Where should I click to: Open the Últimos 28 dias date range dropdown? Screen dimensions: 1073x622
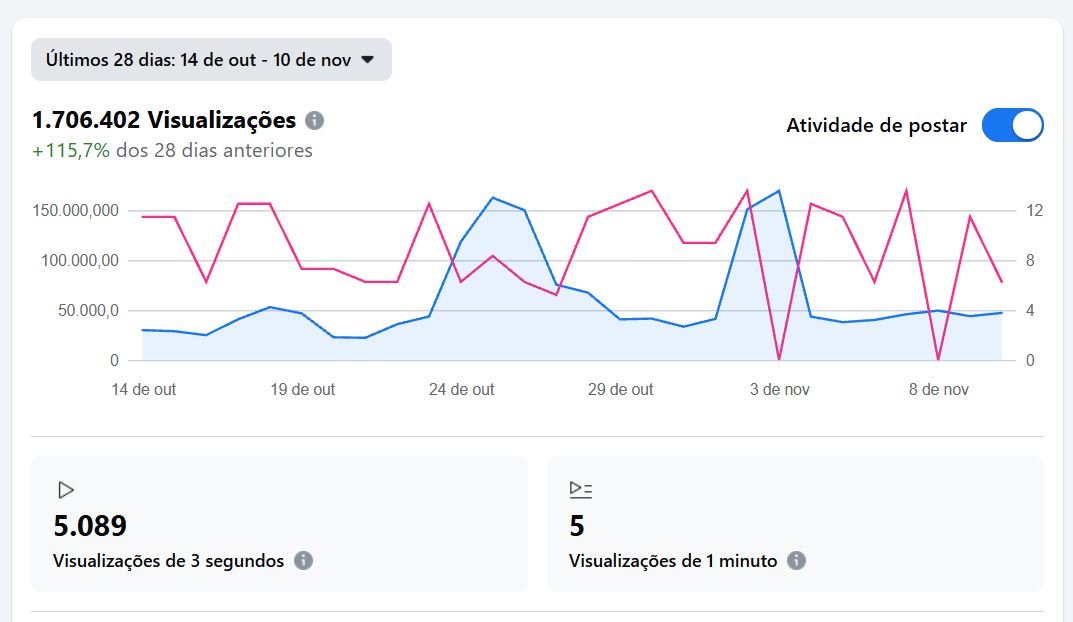click(211, 60)
